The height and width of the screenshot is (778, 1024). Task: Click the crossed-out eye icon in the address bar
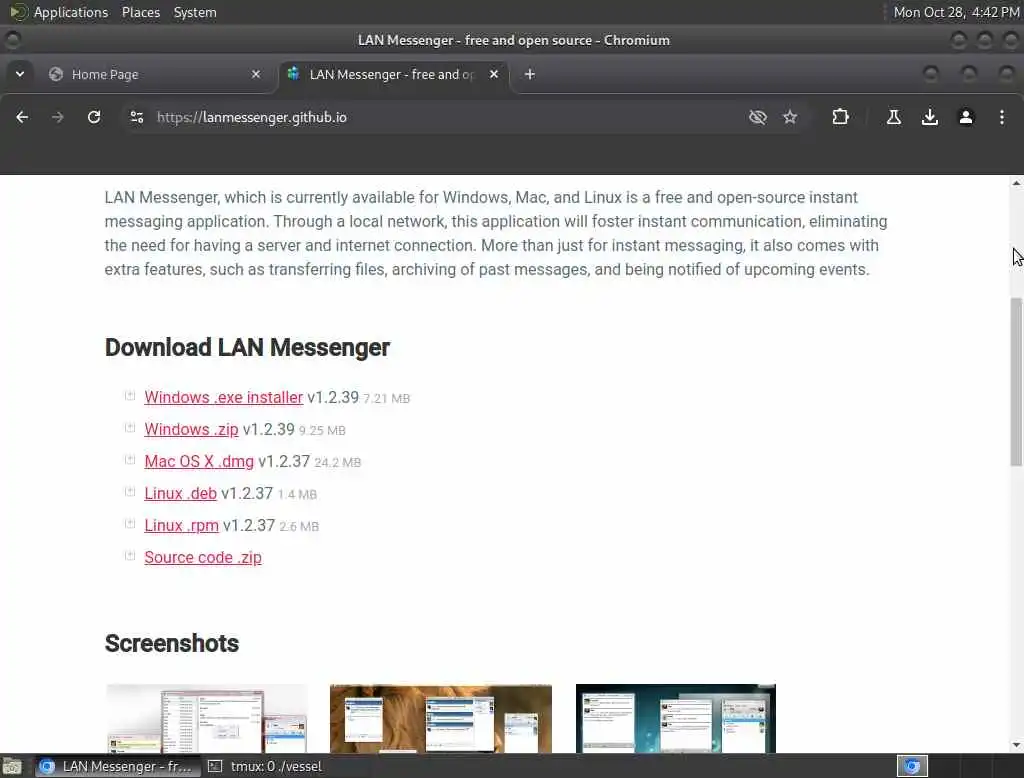[758, 117]
